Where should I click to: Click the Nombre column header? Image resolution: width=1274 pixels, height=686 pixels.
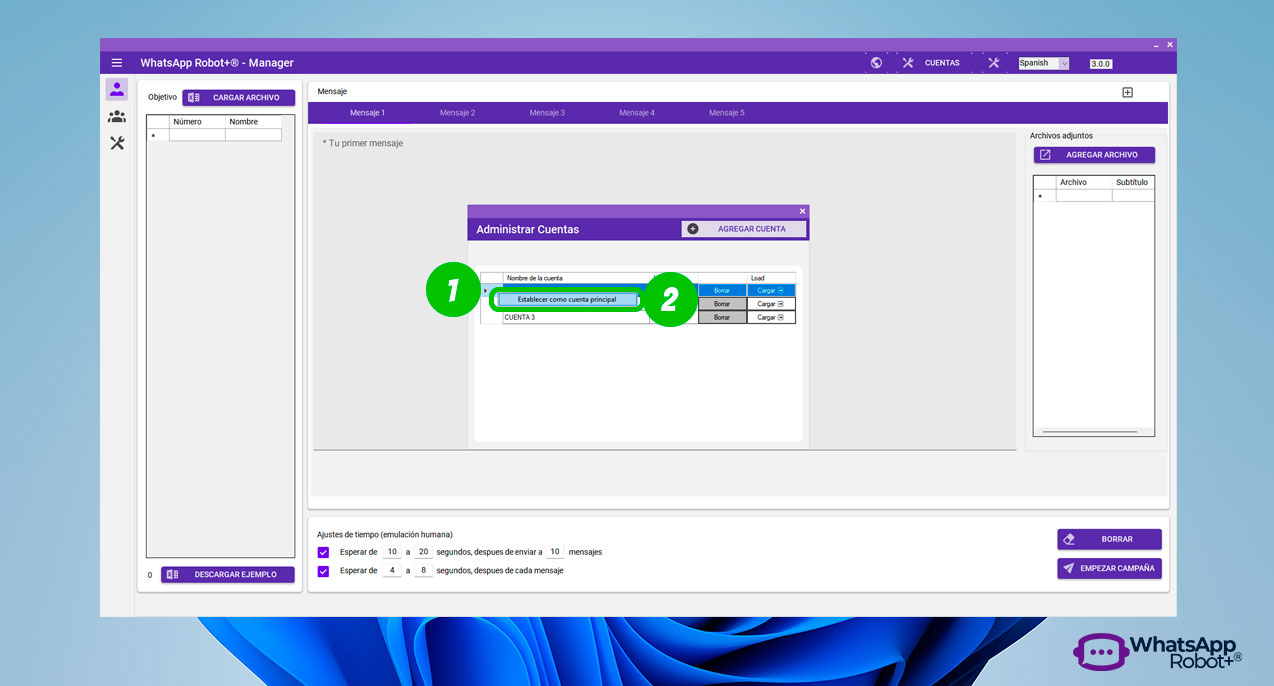coord(253,122)
